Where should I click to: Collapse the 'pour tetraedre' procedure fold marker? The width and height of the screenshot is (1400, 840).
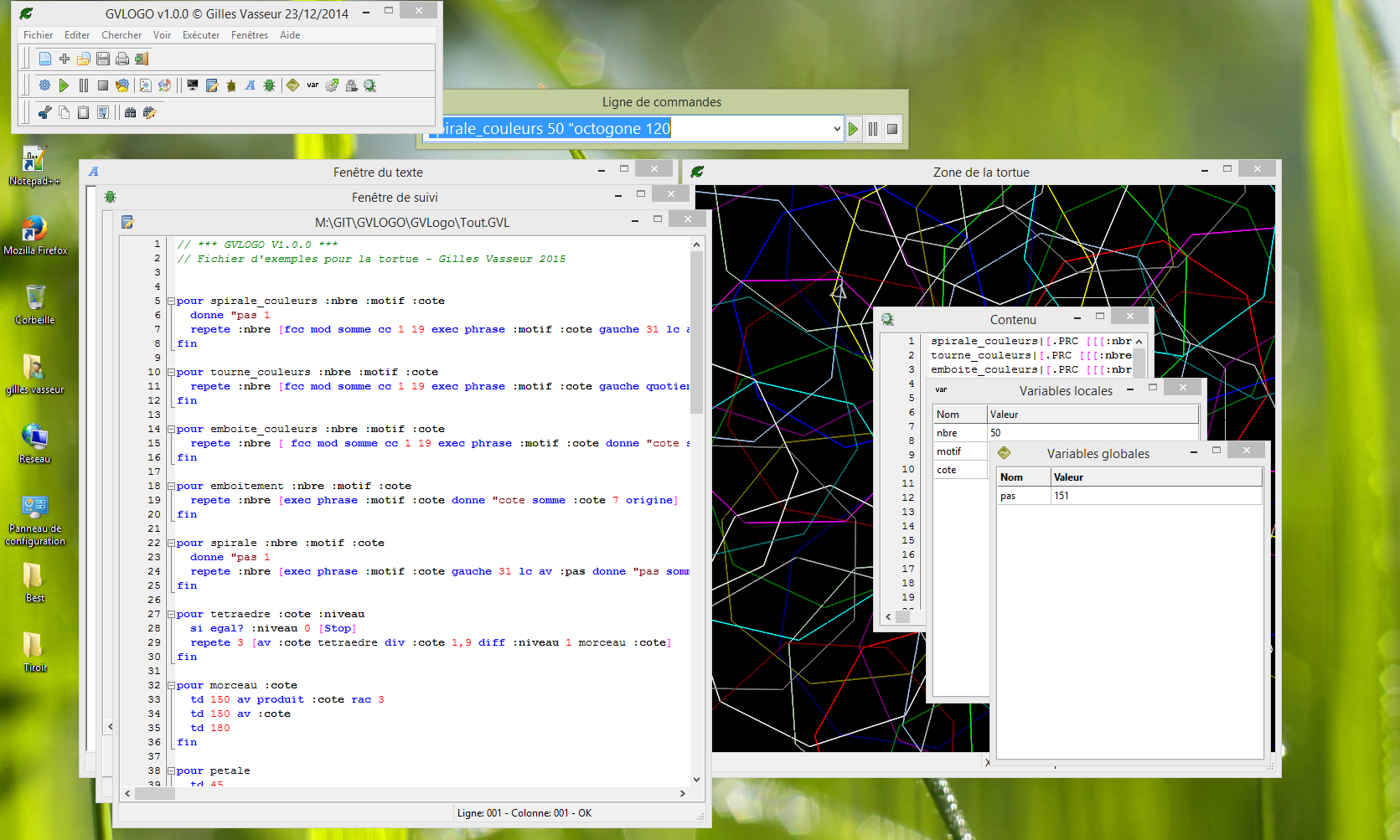[x=171, y=615]
